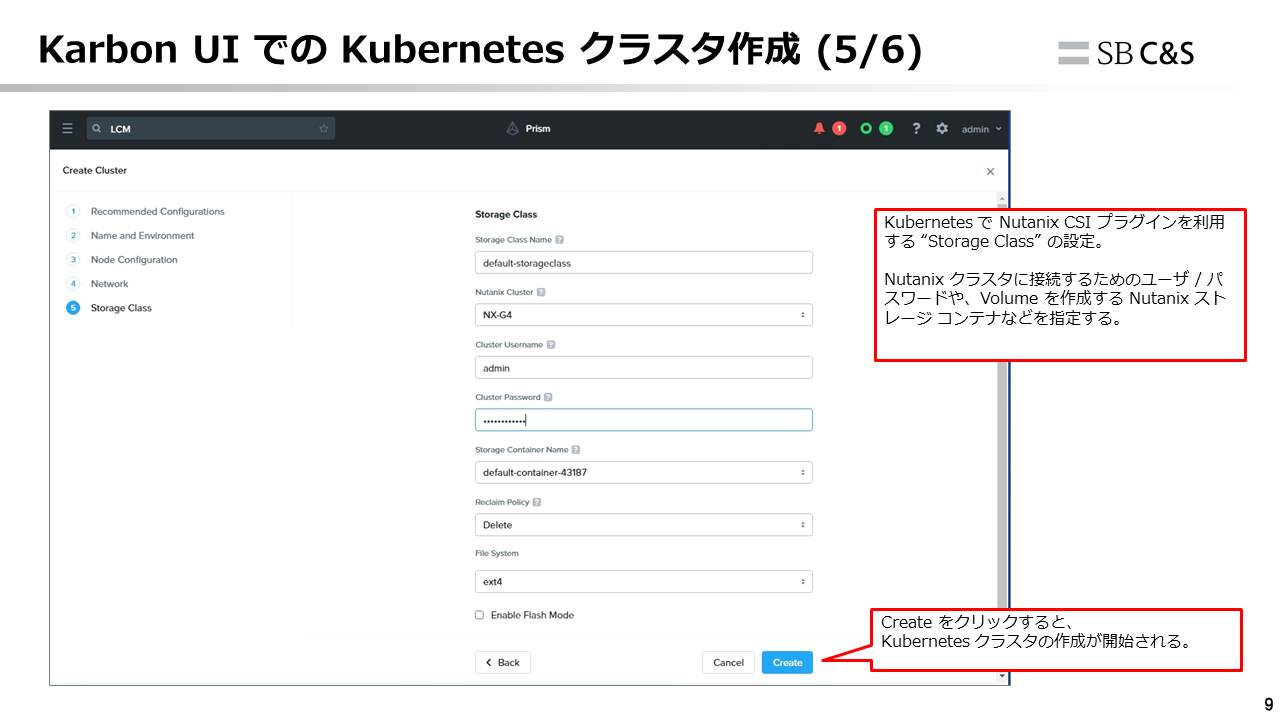The height and width of the screenshot is (720, 1280).
Task: Click help icon beside Storage Container Name
Action: (576, 450)
